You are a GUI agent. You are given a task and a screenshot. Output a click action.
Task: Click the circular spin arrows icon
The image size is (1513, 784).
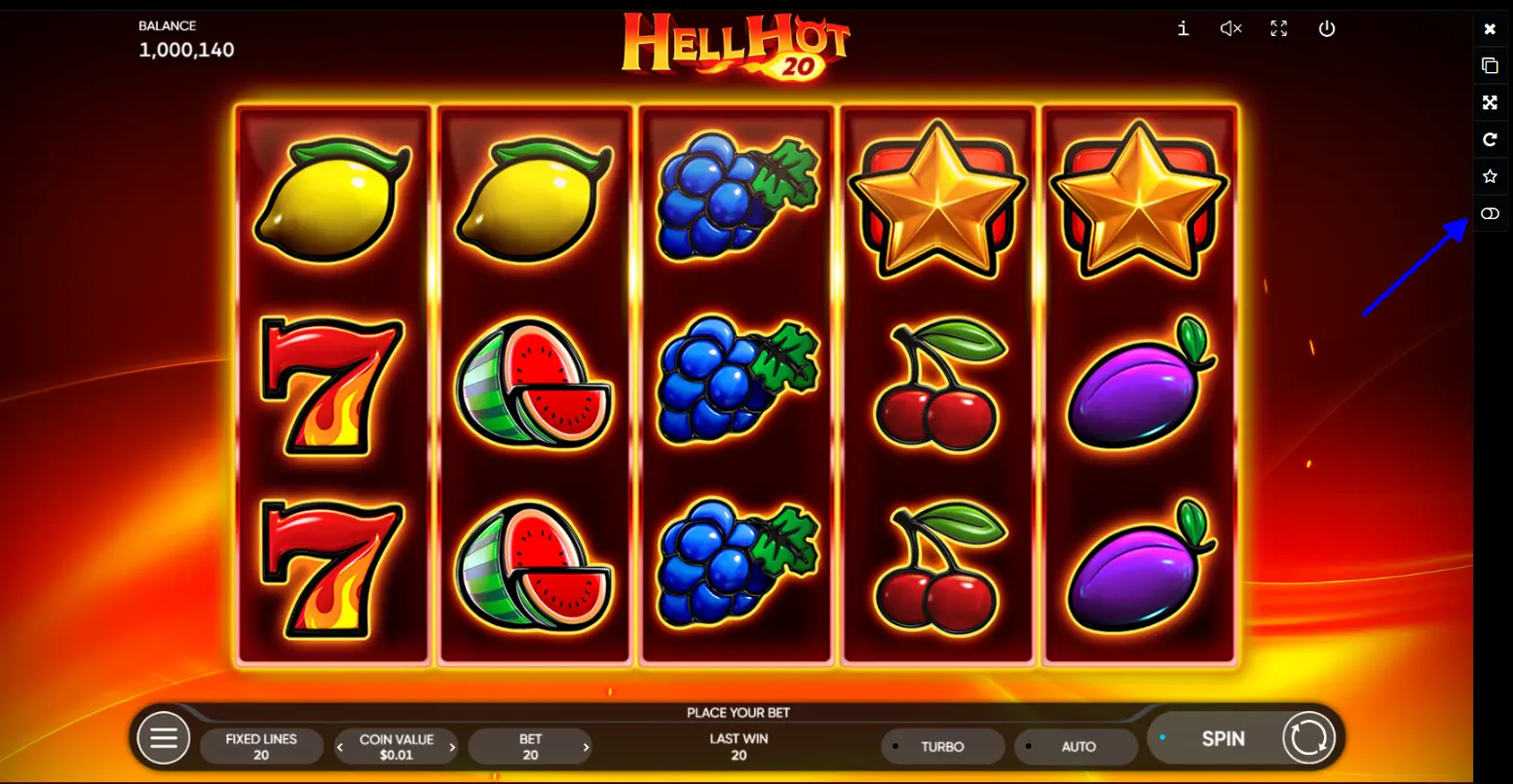point(1308,738)
